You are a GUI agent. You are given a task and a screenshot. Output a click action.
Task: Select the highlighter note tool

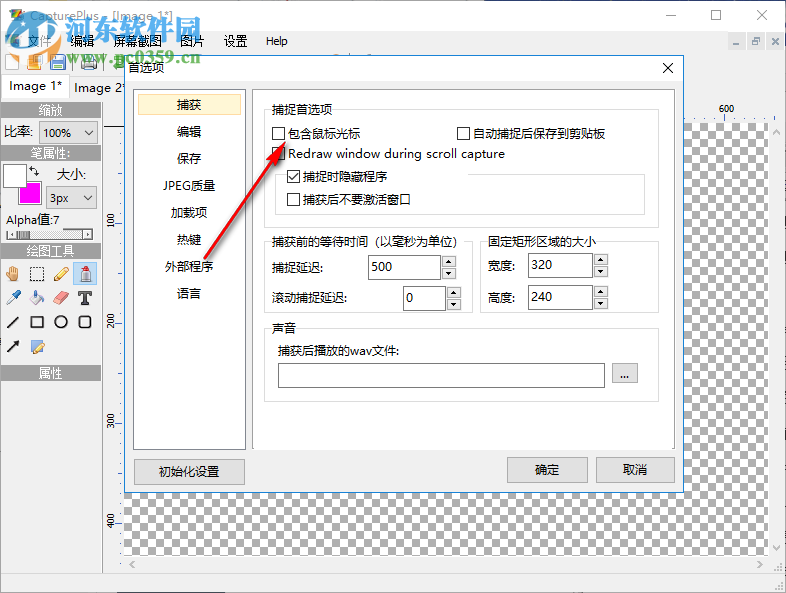(x=37, y=346)
